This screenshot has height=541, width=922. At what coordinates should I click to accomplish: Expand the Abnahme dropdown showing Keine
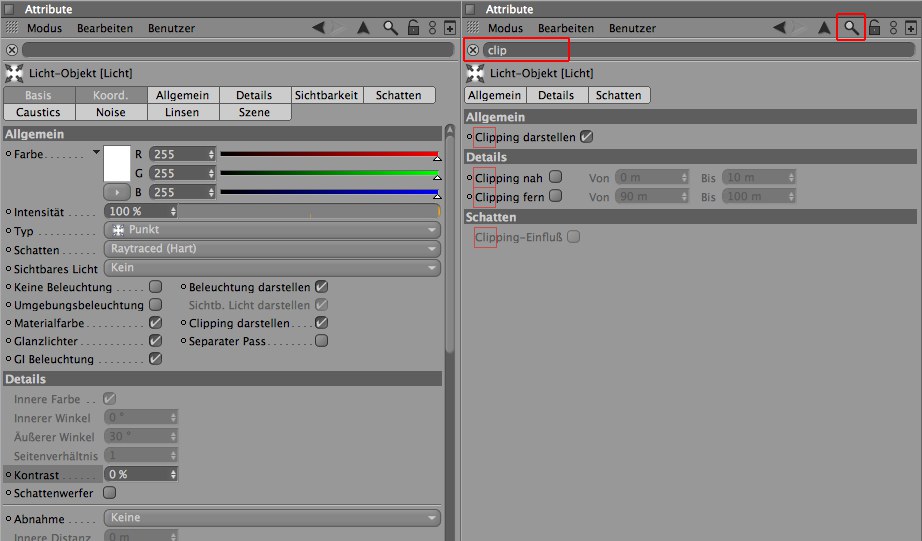coord(272,518)
